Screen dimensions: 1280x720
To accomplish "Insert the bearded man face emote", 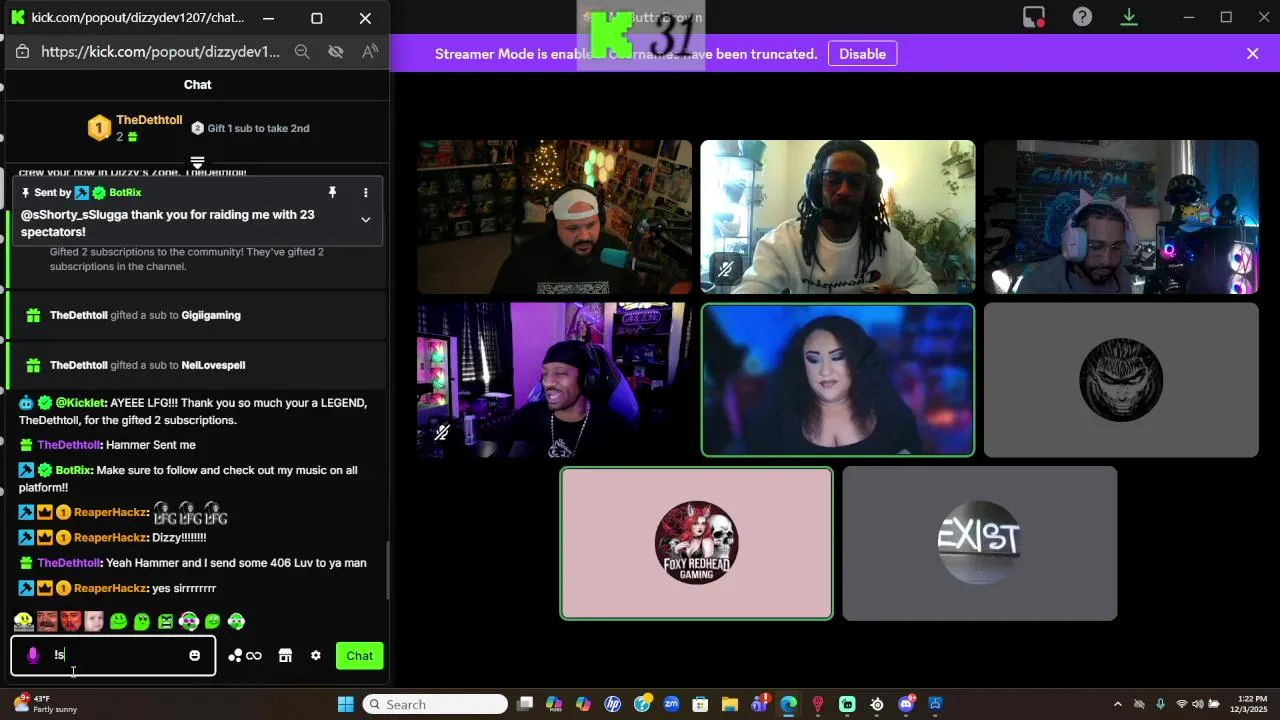I will coord(47,622).
